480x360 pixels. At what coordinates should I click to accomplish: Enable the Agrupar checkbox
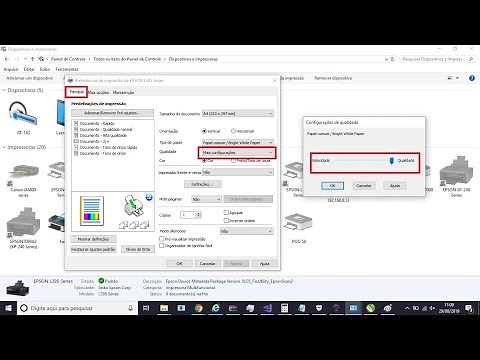[x=226, y=212]
